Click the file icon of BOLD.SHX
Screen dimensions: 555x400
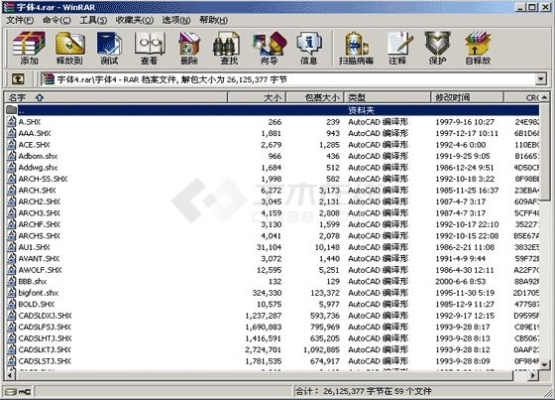coord(11,304)
